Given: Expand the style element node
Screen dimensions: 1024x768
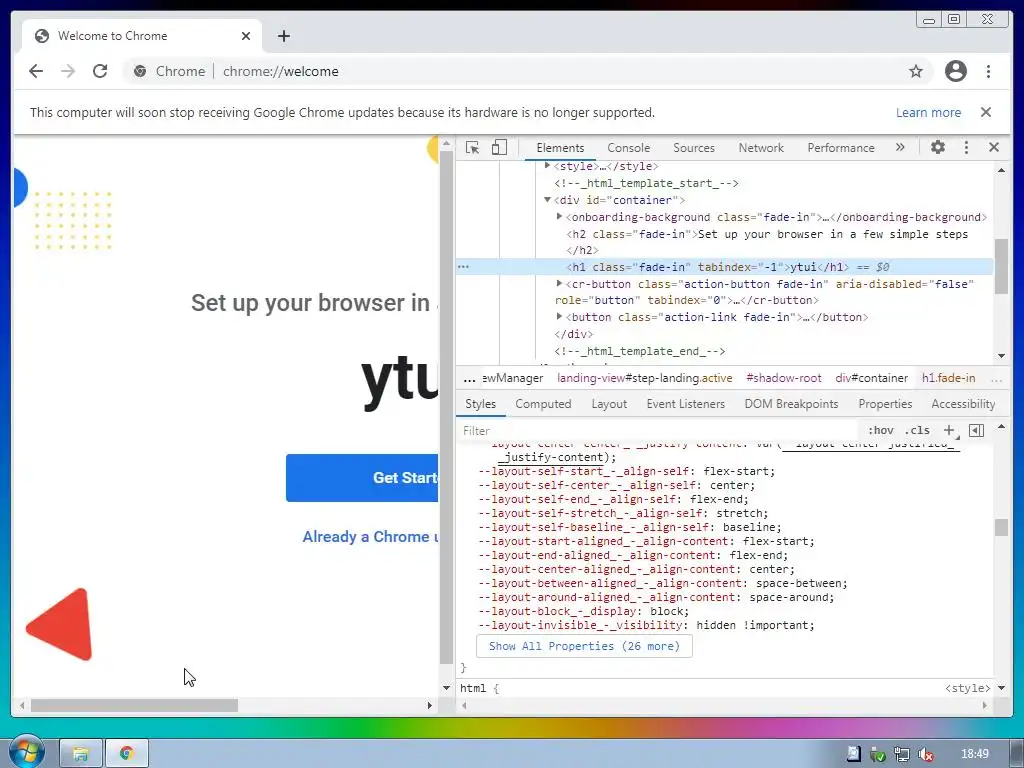Looking at the screenshot, I should (547, 166).
